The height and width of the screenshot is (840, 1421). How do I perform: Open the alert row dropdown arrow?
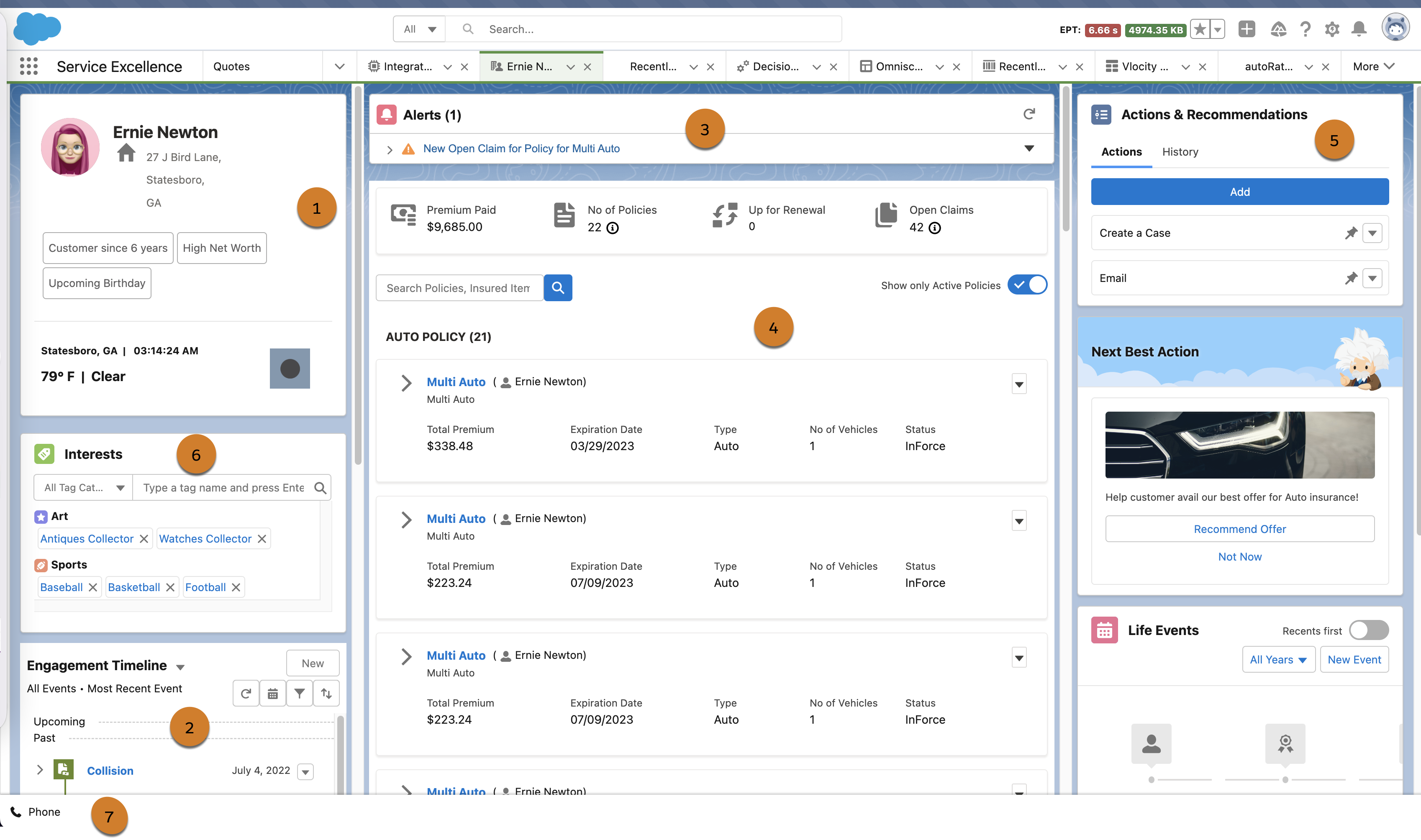(x=1029, y=149)
